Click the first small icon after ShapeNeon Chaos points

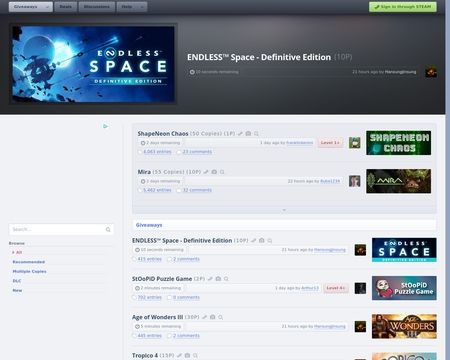240,134
